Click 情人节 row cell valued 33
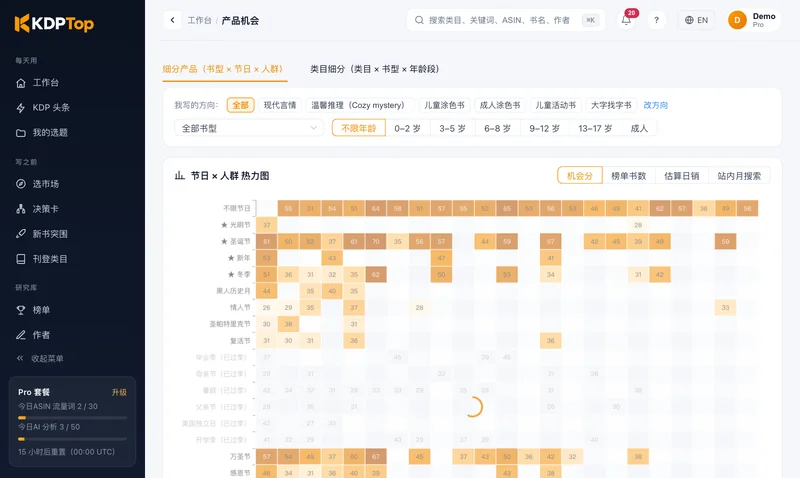Viewport: 800px width, 478px height. click(726, 308)
